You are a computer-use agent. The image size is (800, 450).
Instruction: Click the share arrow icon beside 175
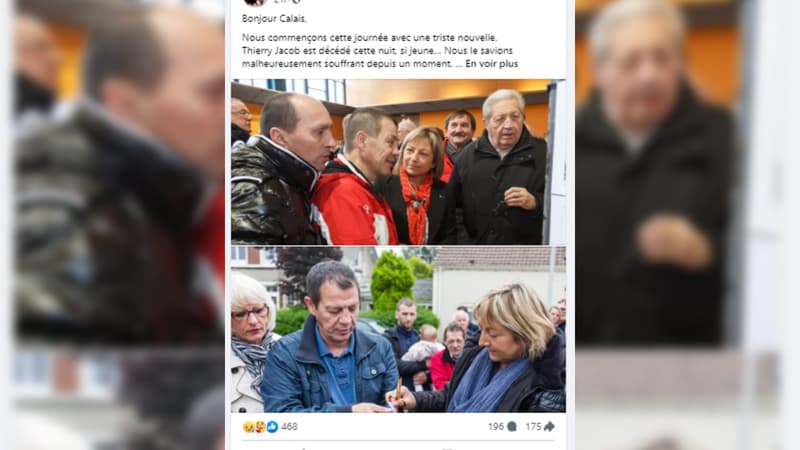tap(549, 427)
